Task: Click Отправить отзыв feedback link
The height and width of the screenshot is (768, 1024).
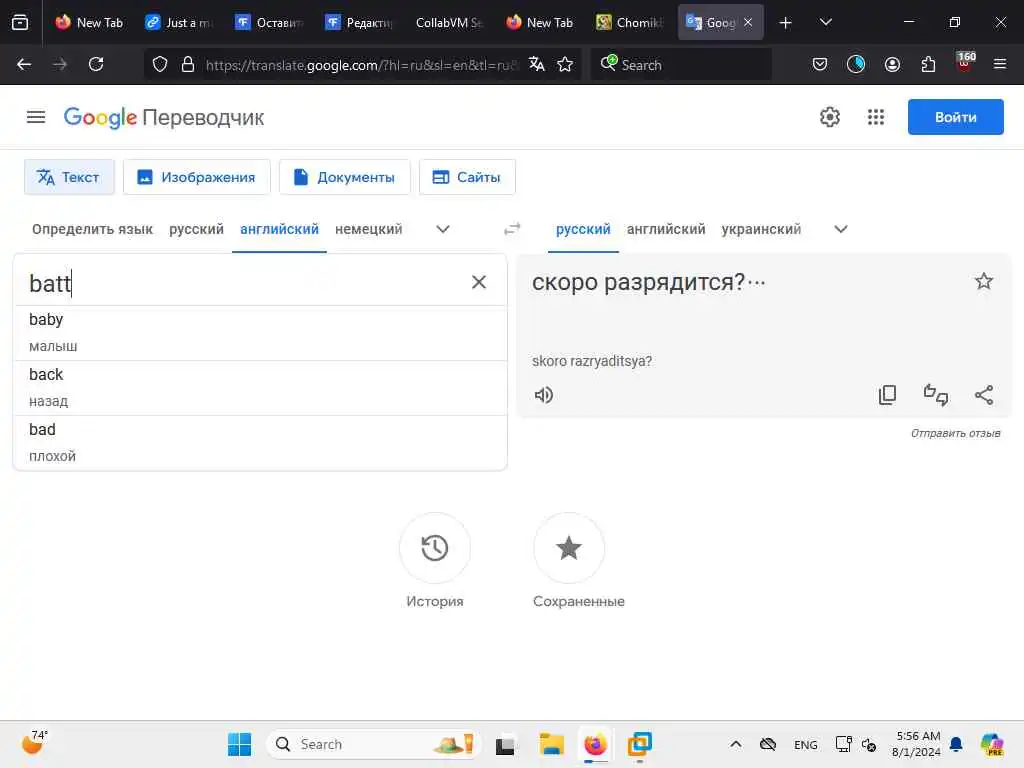Action: [955, 433]
